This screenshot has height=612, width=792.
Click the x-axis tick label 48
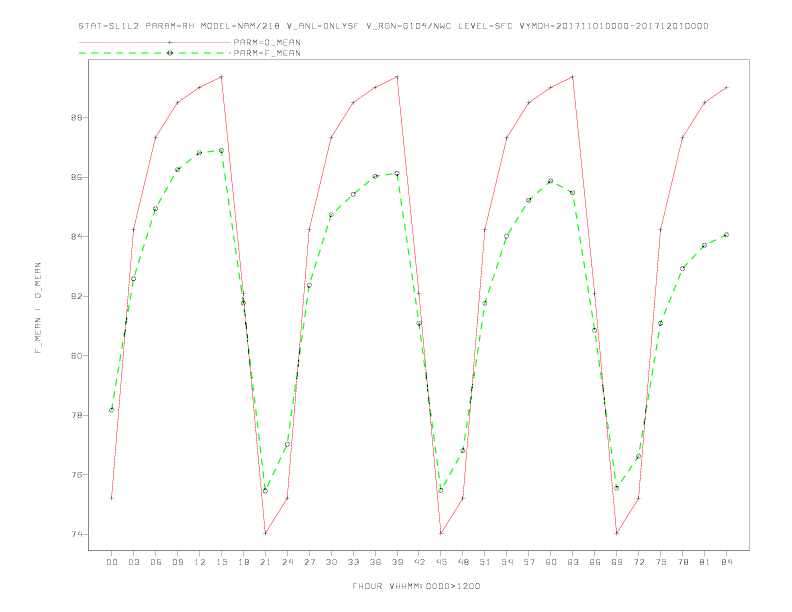click(x=463, y=562)
